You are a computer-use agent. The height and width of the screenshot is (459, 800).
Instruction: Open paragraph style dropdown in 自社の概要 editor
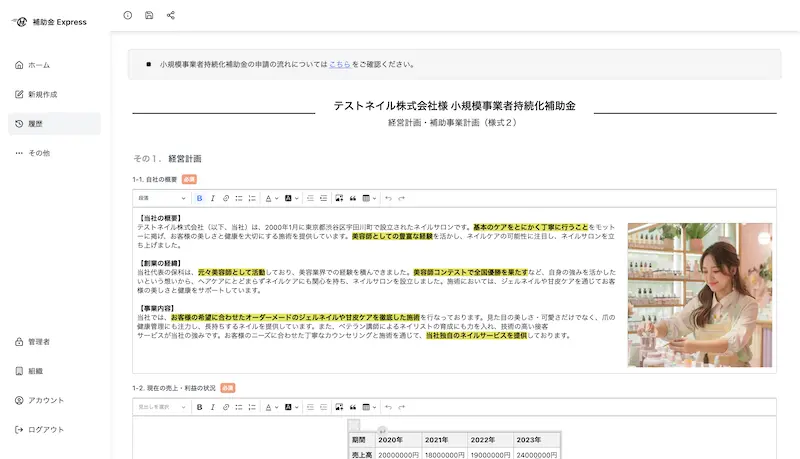[161, 198]
